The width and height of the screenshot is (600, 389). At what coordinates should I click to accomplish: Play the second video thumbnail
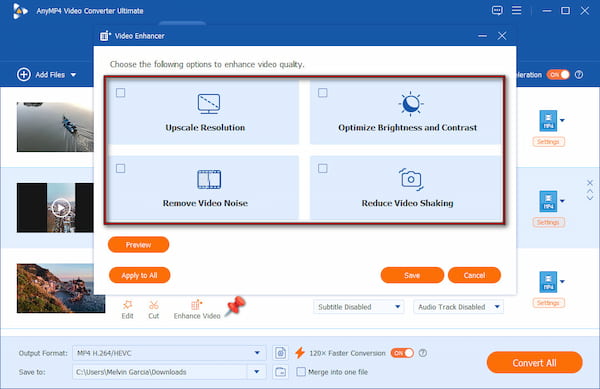coord(61,208)
